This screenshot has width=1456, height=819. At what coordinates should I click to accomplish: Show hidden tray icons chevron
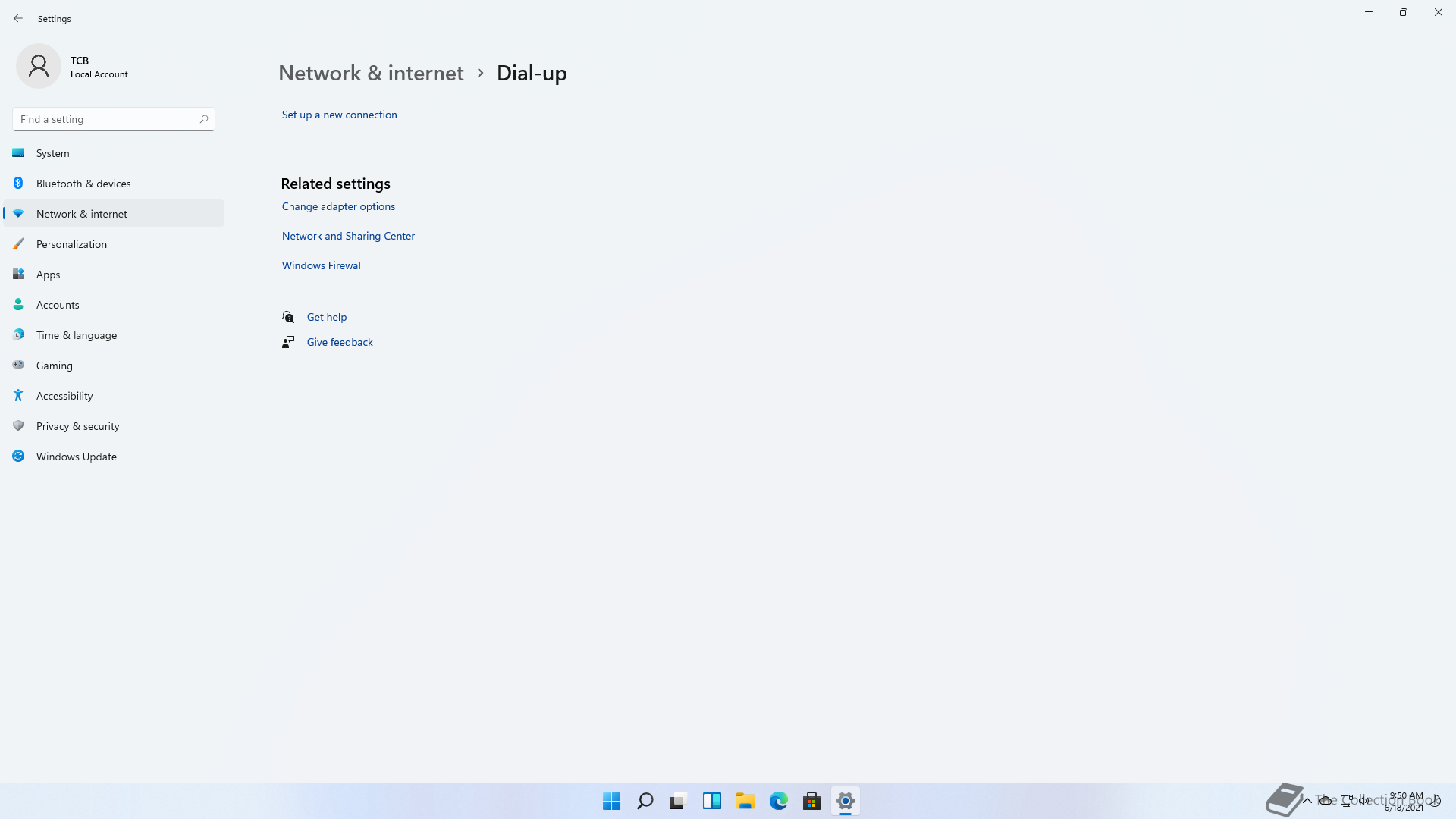(1307, 801)
